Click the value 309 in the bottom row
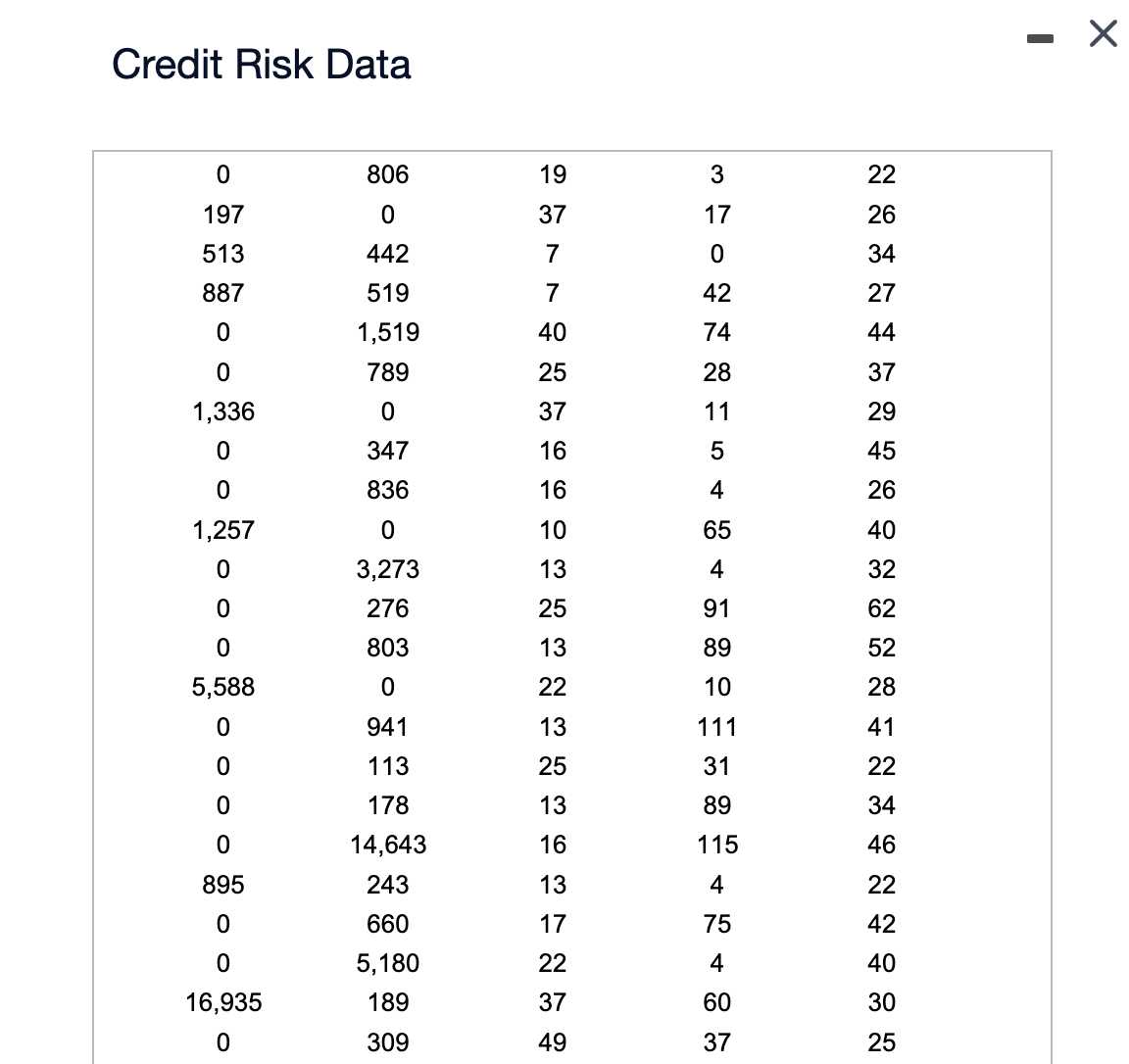This screenshot has width=1129, height=1064. click(x=388, y=1041)
